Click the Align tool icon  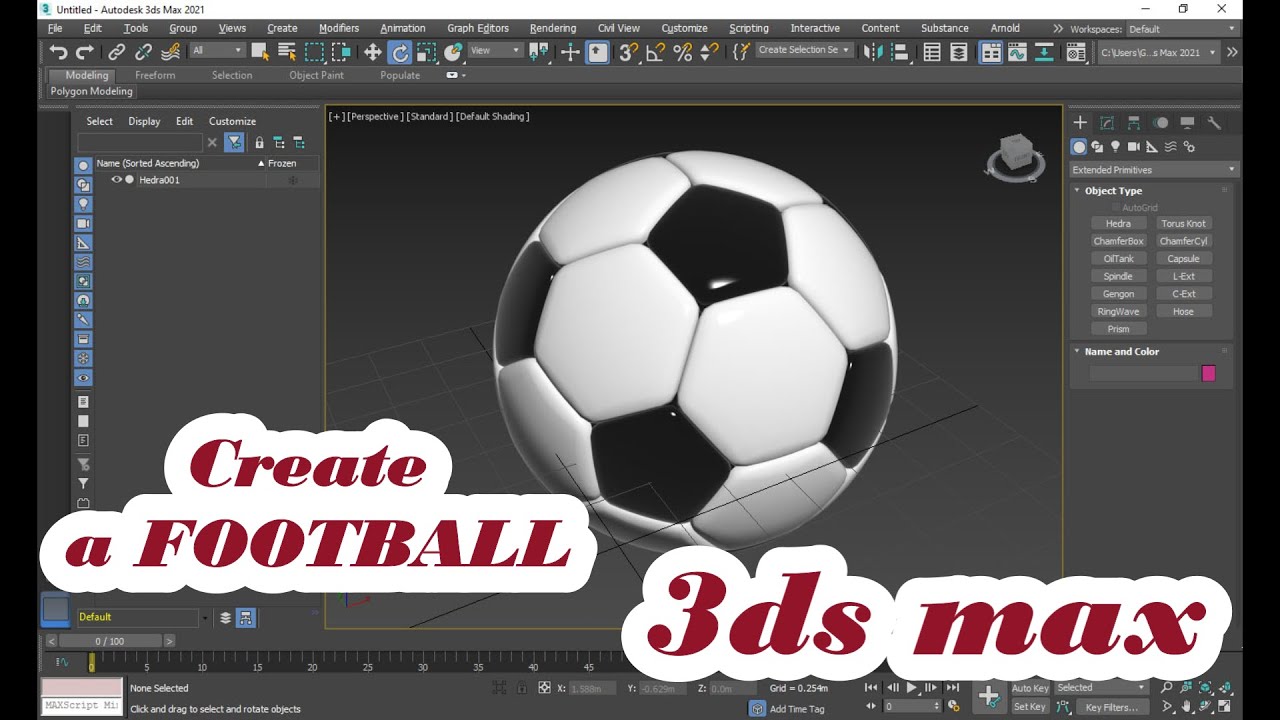pyautogui.click(x=899, y=52)
